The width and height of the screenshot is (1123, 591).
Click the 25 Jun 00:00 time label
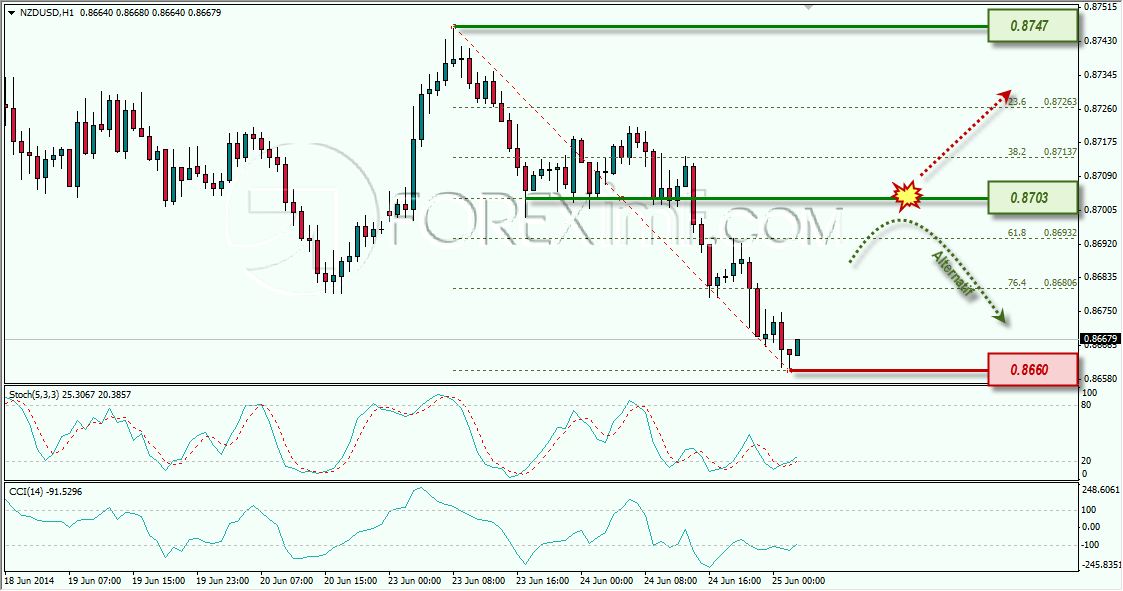pos(798,581)
